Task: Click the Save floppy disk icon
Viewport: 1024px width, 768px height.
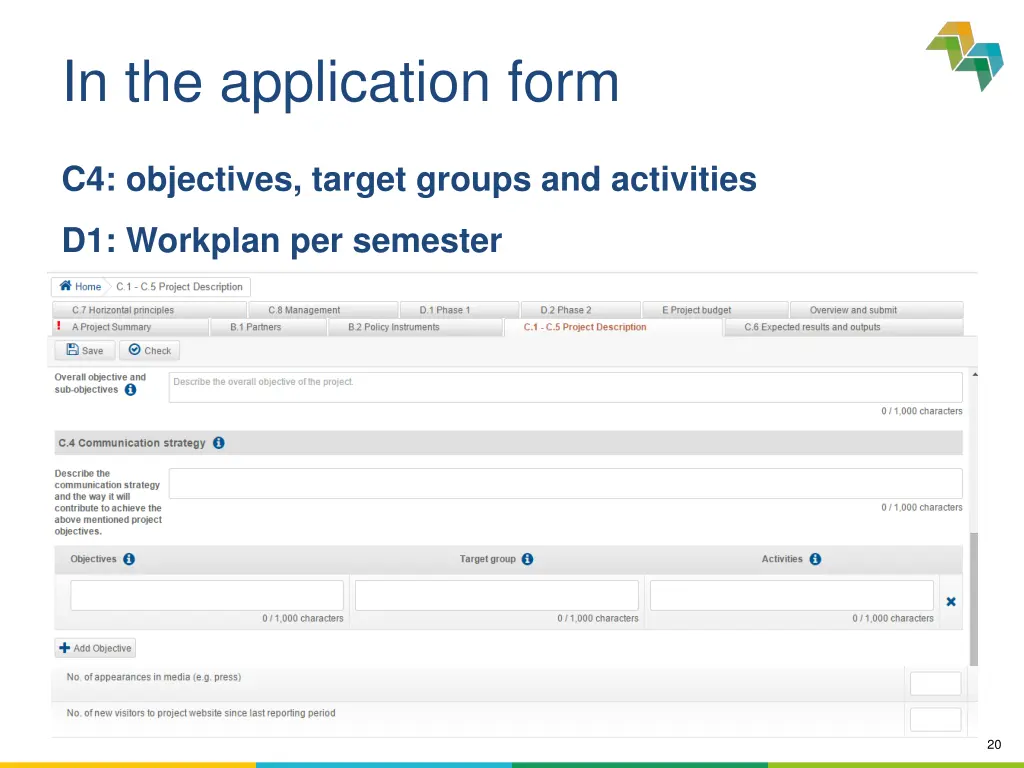Action: pos(72,349)
